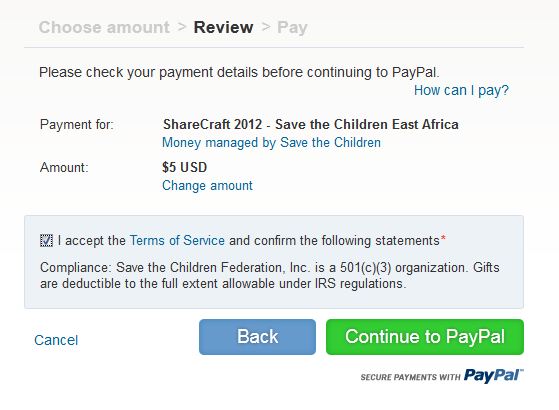
Task: Click the Compliance statement paragraph
Action: 270,275
